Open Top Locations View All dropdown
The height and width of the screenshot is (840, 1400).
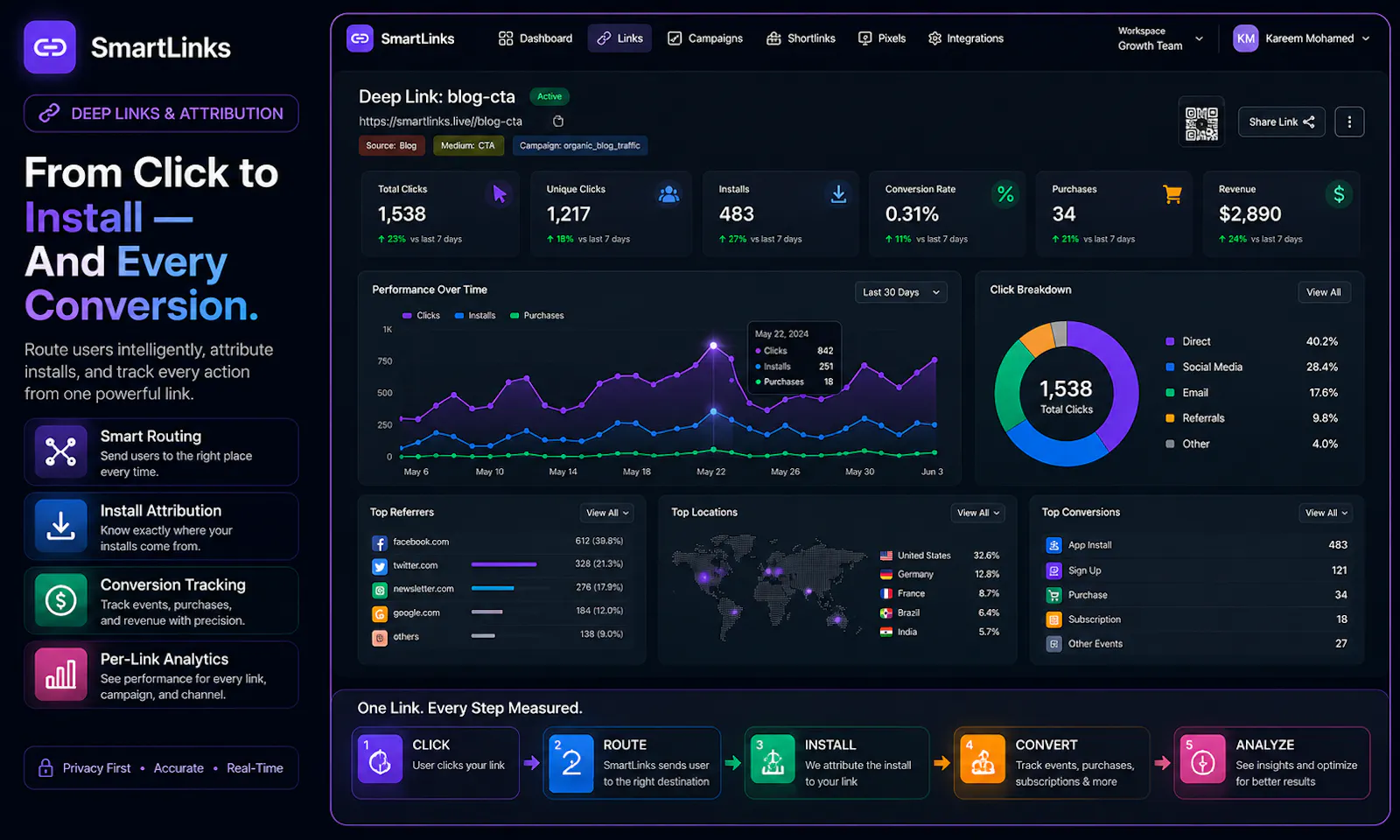pyautogui.click(x=978, y=514)
